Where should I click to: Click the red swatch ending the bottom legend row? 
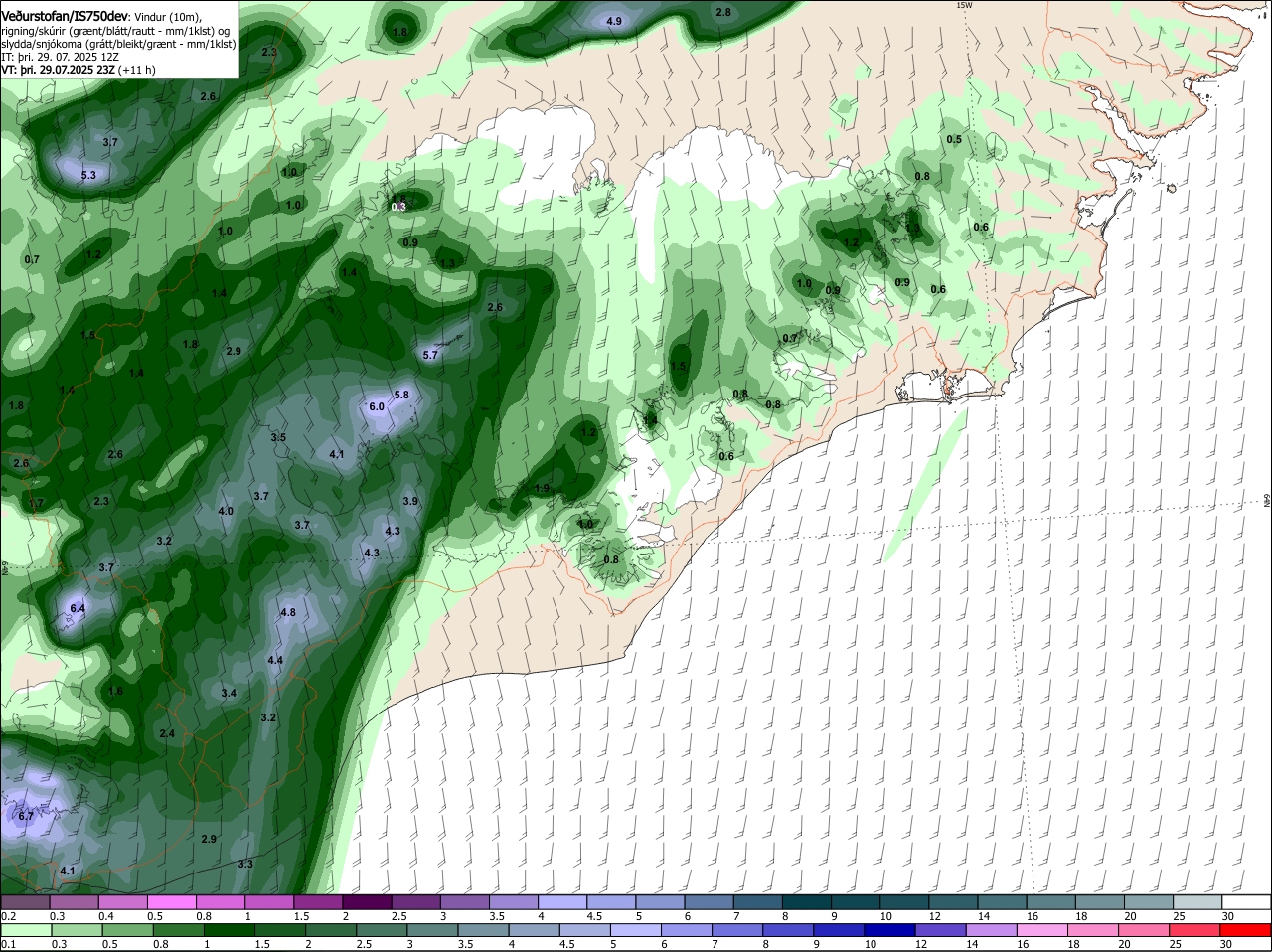point(1247,930)
